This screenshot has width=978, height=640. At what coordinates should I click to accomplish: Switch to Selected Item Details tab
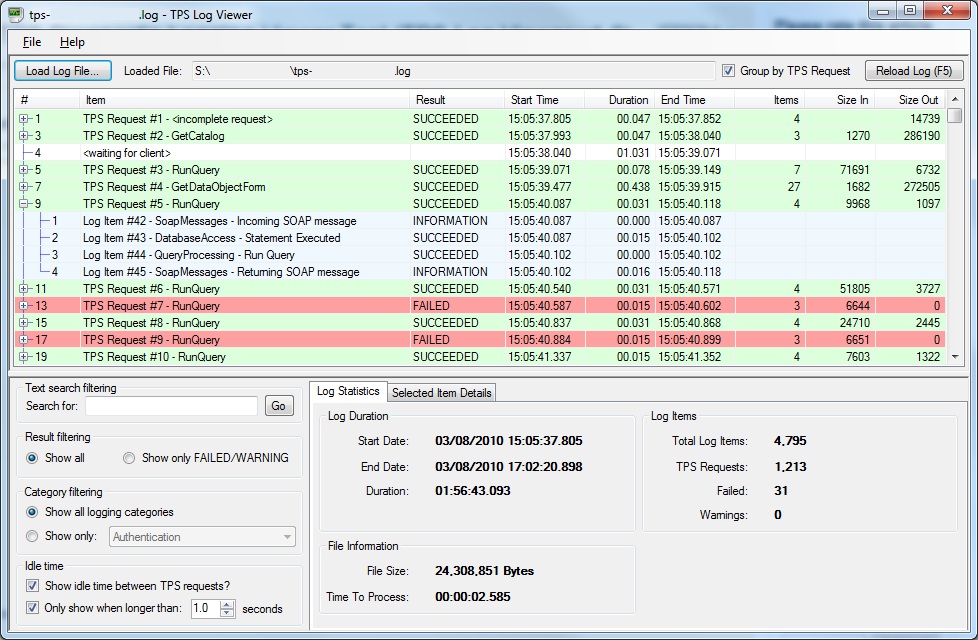pos(441,393)
